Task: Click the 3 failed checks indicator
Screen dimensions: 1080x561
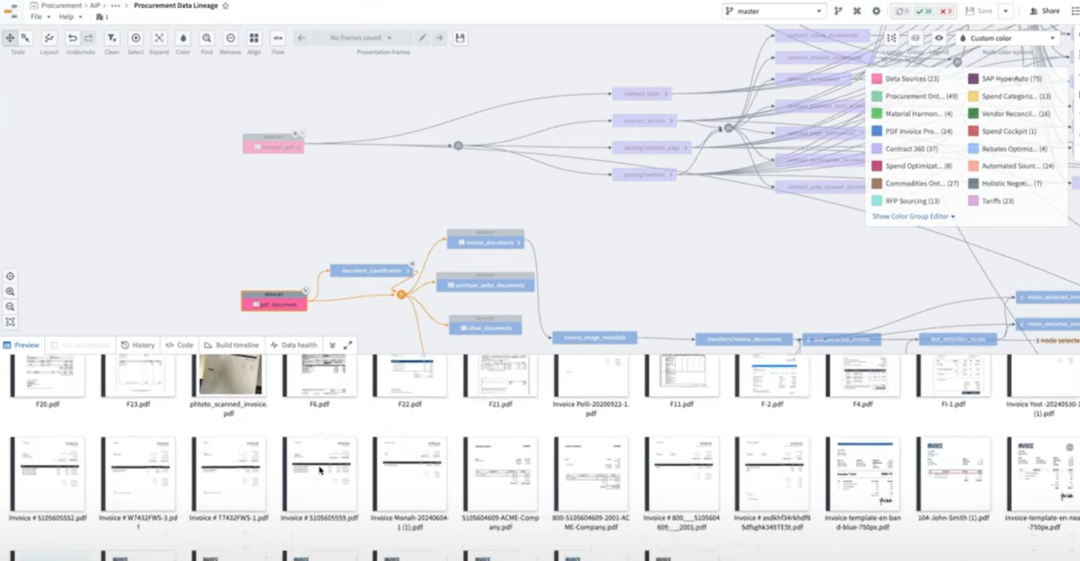Action: (x=946, y=11)
